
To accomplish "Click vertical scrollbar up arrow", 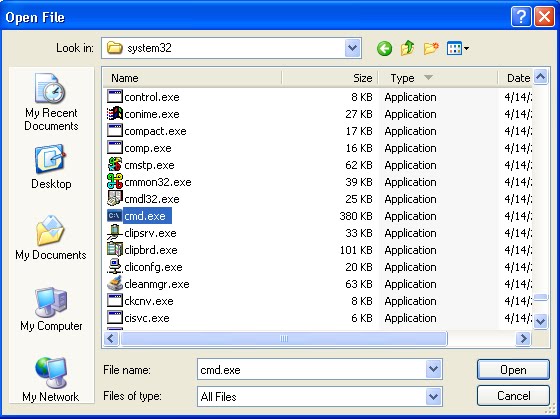I will click(x=540, y=76).
